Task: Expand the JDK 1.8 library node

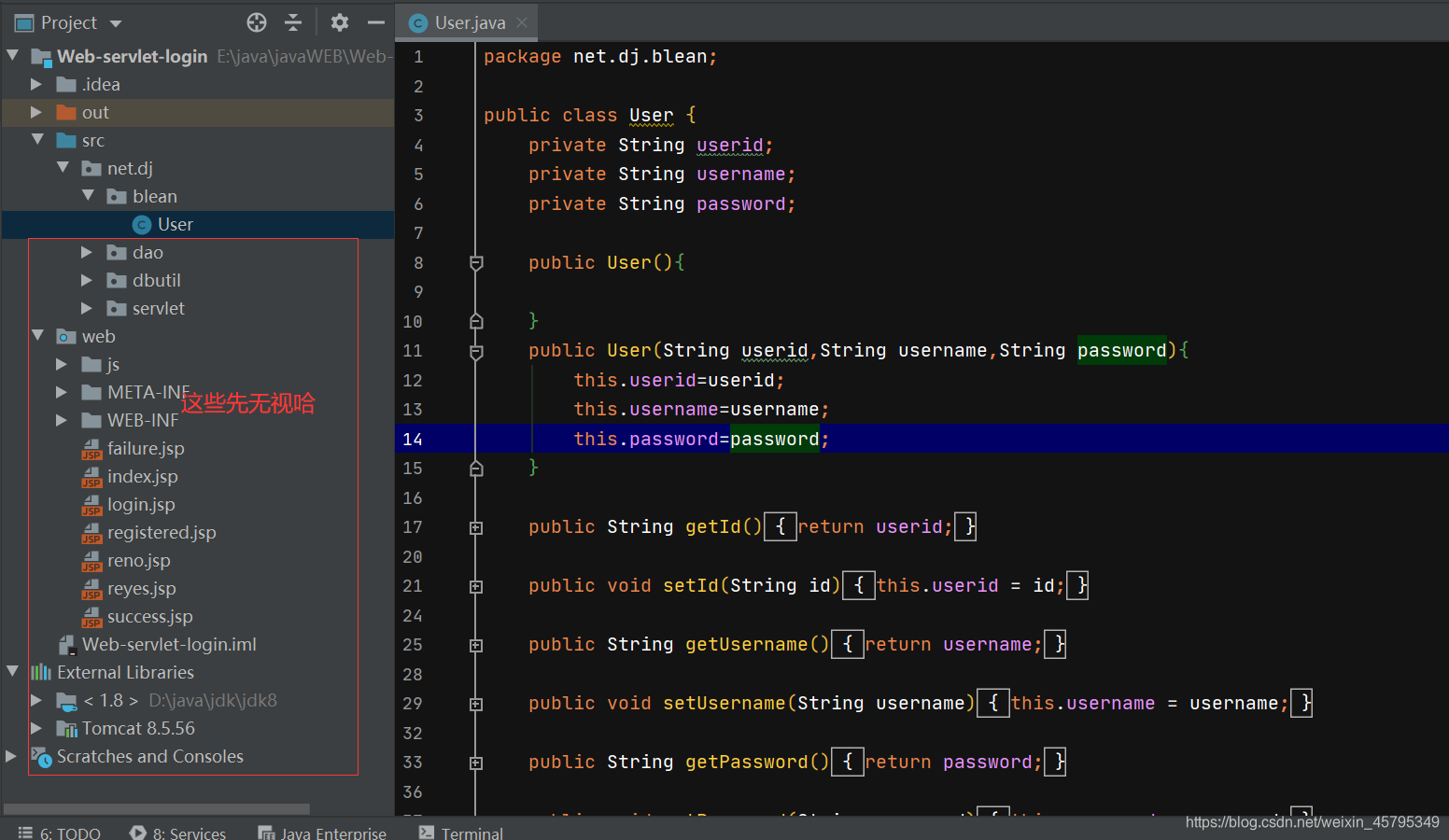Action: tap(36, 700)
